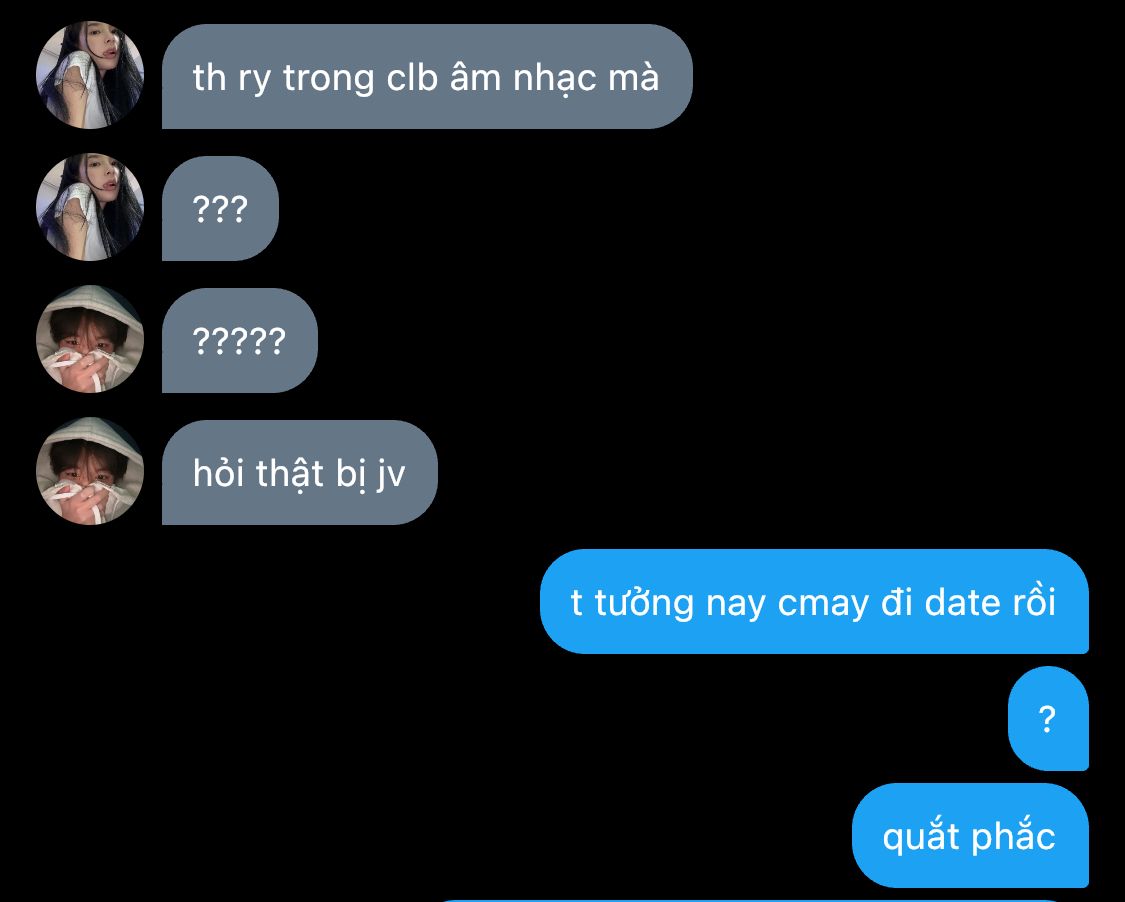The width and height of the screenshot is (1125, 902).
Task: Click the word "trong" in the first message
Action: 329,79
